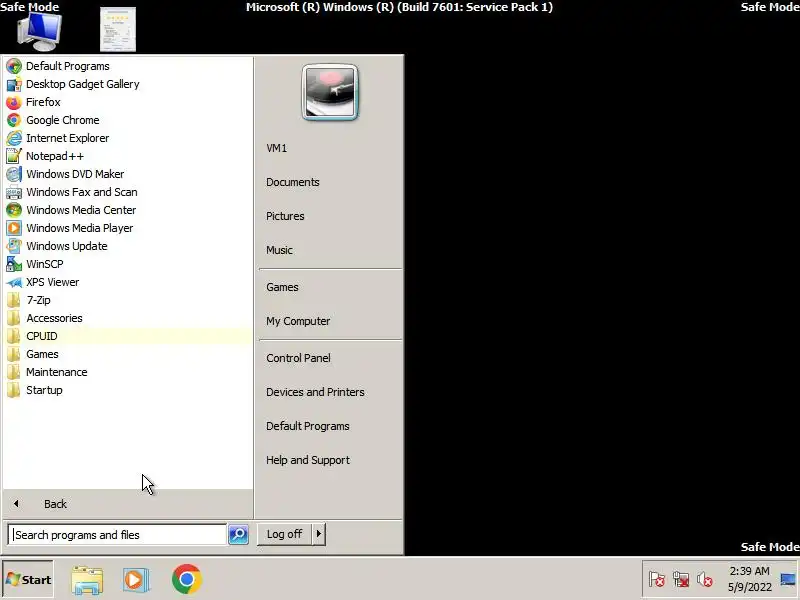800x600 pixels.
Task: Open Help and Support
Action: point(330,460)
